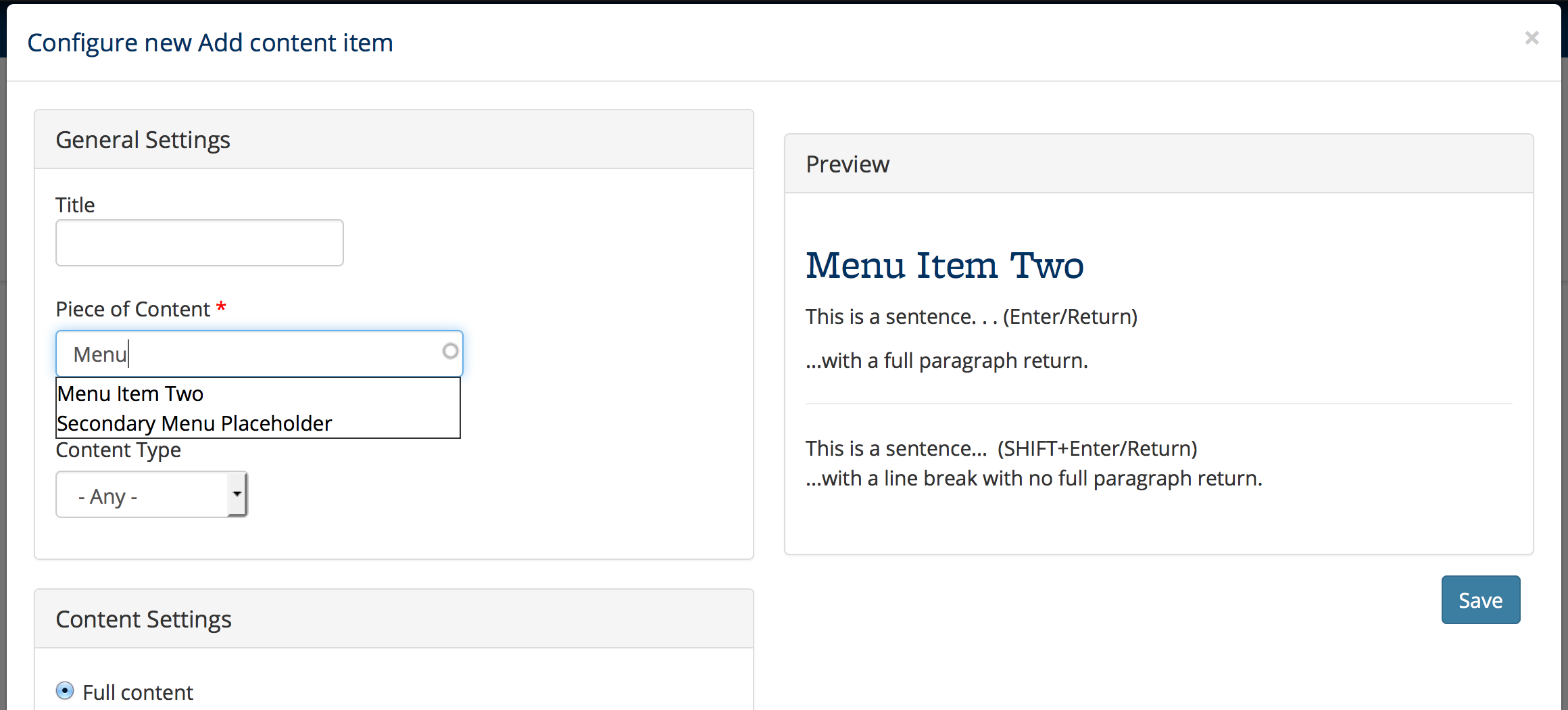Click the Content Type dropdown arrow
Screen dimensions: 1568x710
tap(237, 494)
